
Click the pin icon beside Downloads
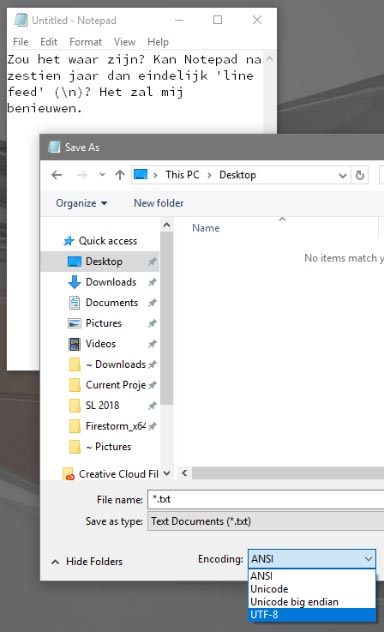[152, 283]
